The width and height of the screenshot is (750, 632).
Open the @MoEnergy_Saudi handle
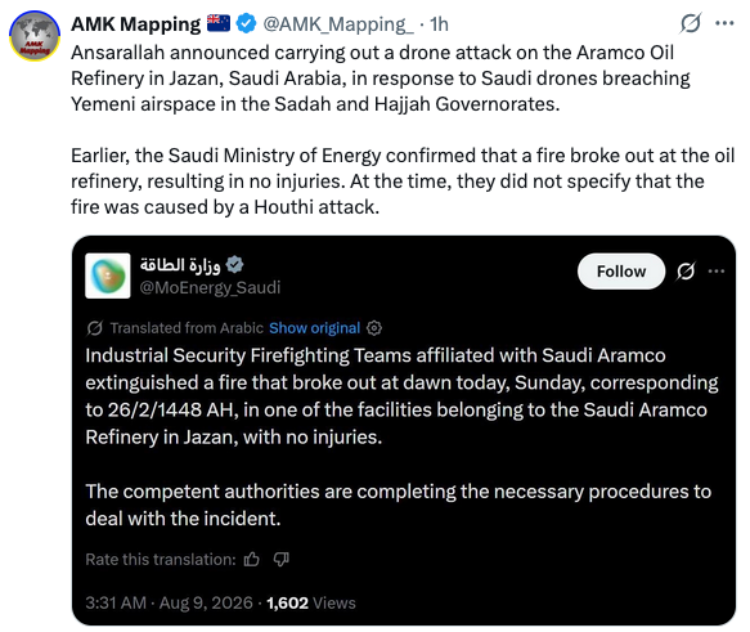point(210,288)
